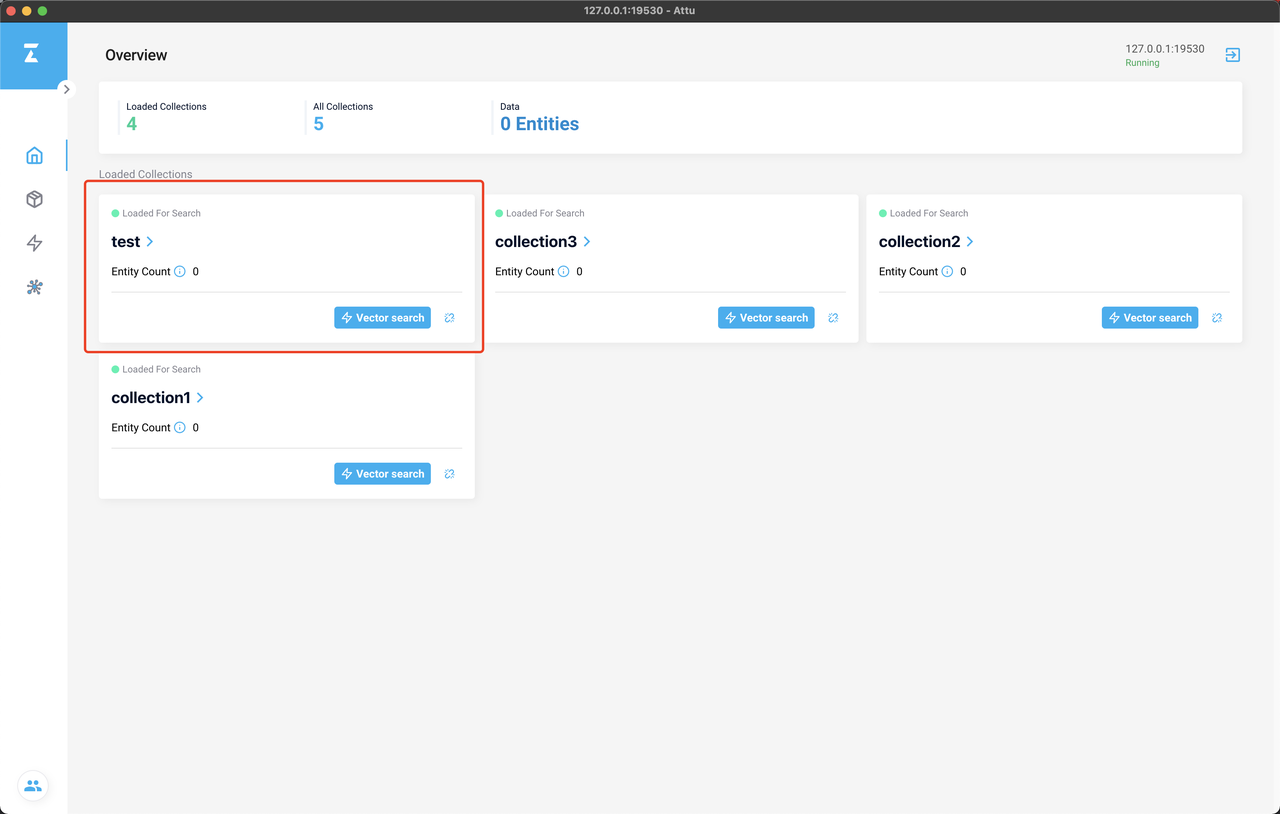The height and width of the screenshot is (814, 1280).
Task: Click Vector search button on collection1 card
Action: point(382,474)
